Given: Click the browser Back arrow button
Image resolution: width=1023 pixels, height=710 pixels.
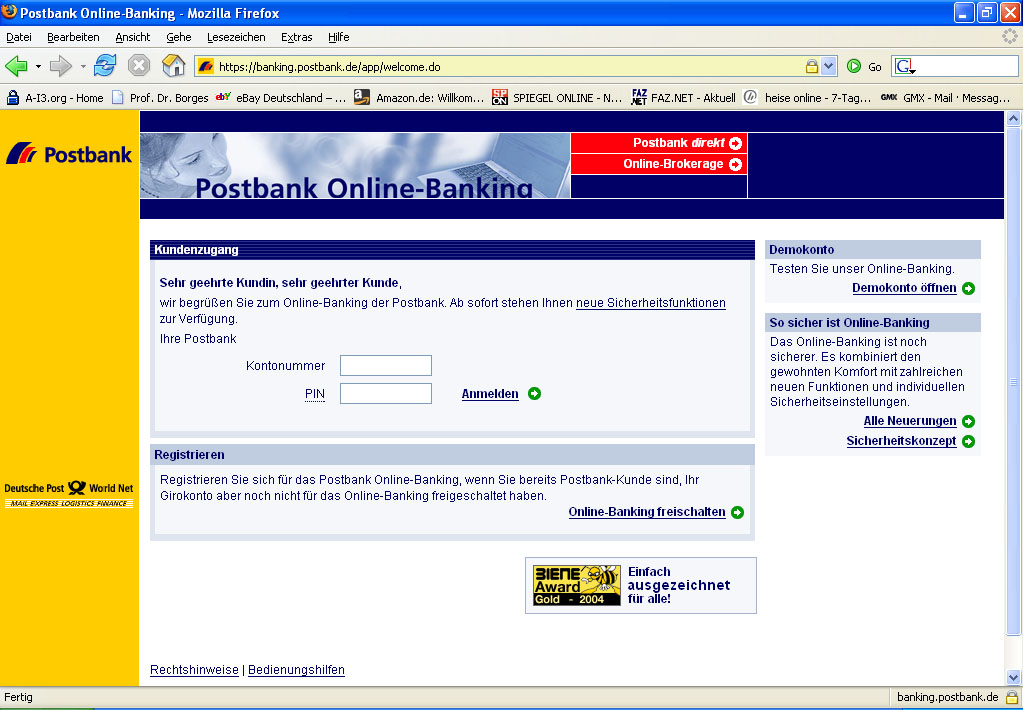Looking at the screenshot, I should coord(16,66).
